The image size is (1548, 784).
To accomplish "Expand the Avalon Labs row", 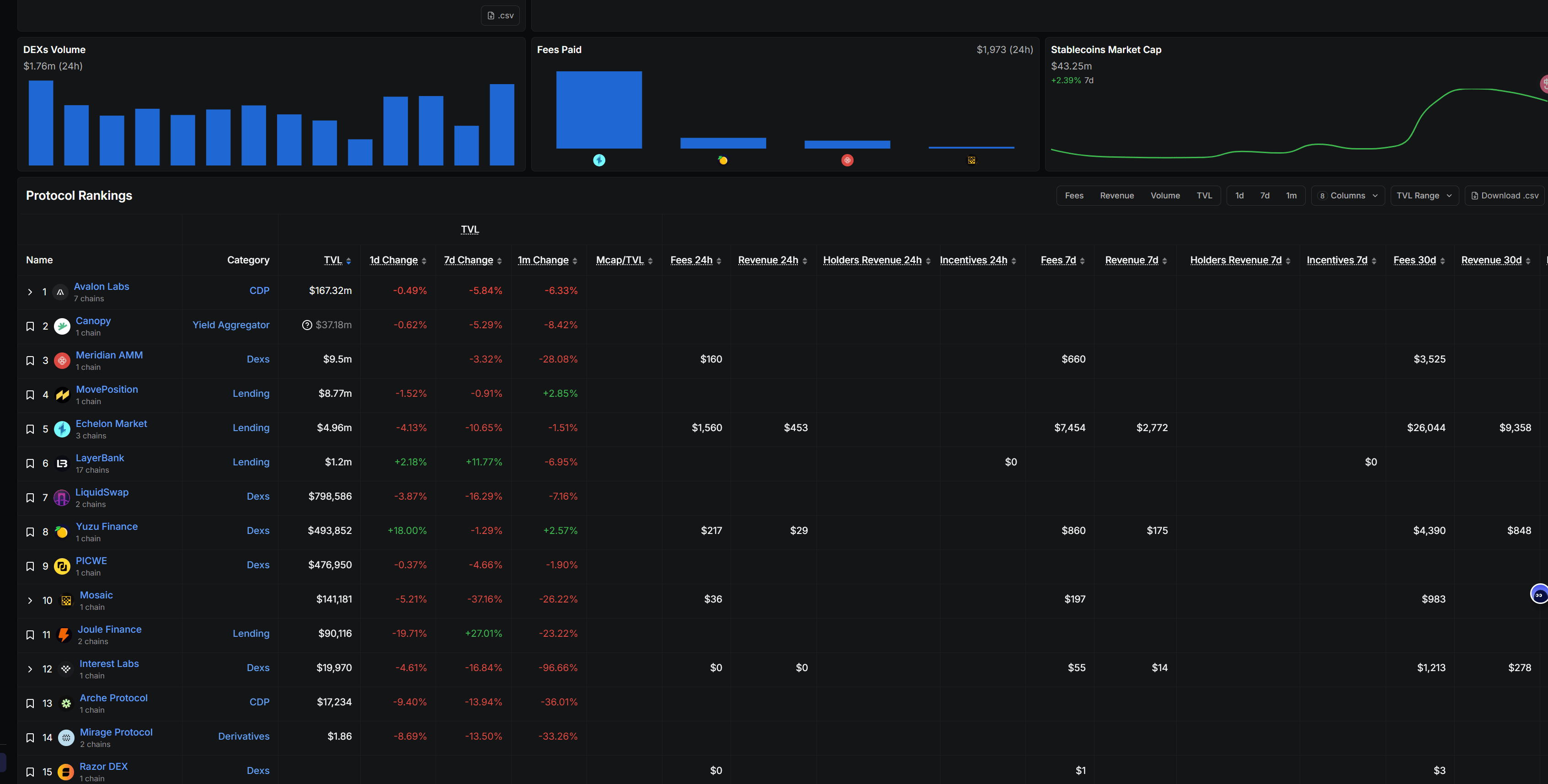I will 30,292.
